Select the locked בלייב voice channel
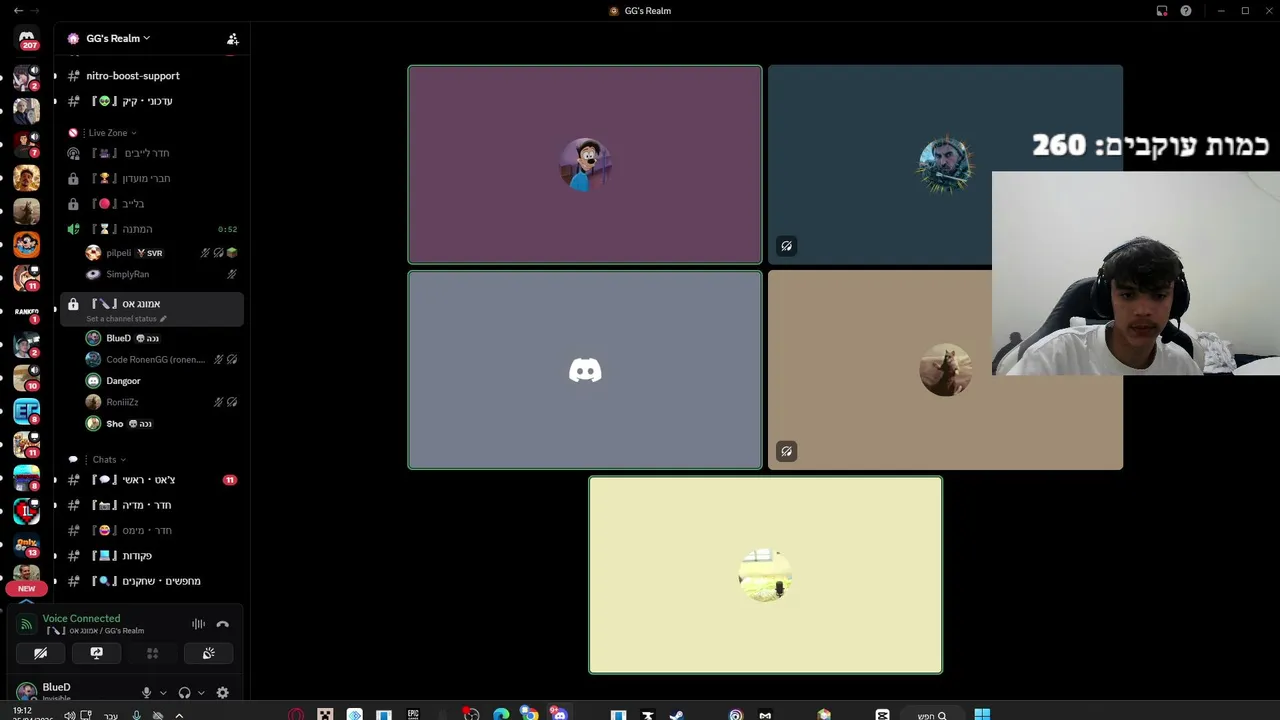The width and height of the screenshot is (1280, 720). coord(152,203)
